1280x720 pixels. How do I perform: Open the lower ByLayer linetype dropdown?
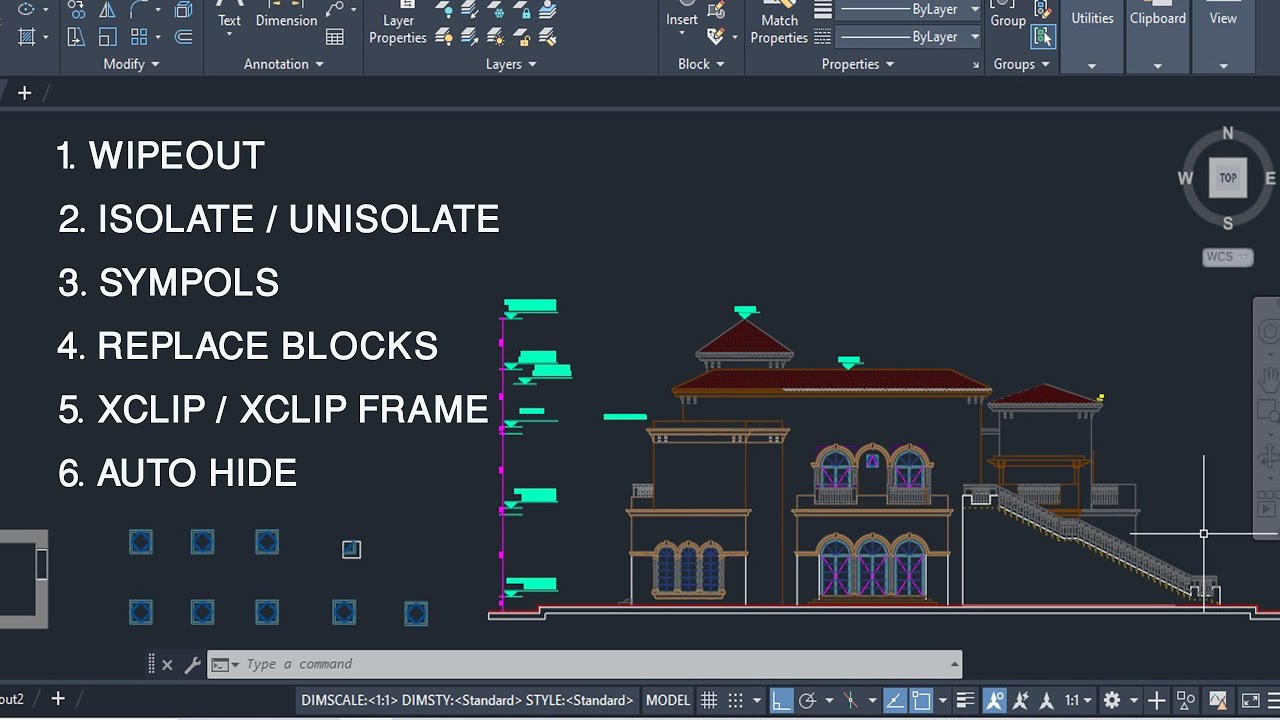click(x=975, y=37)
